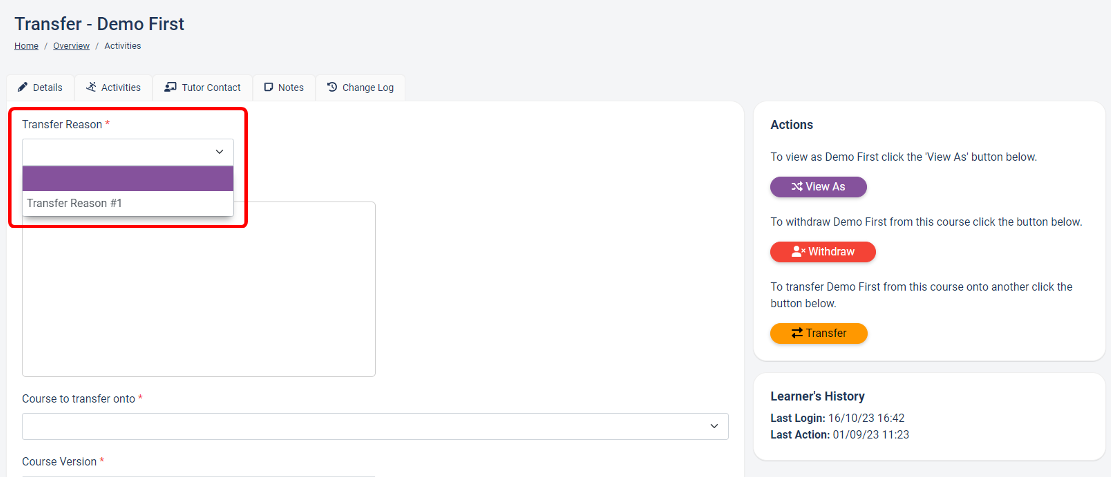Follow the Home breadcrumb link

point(26,46)
